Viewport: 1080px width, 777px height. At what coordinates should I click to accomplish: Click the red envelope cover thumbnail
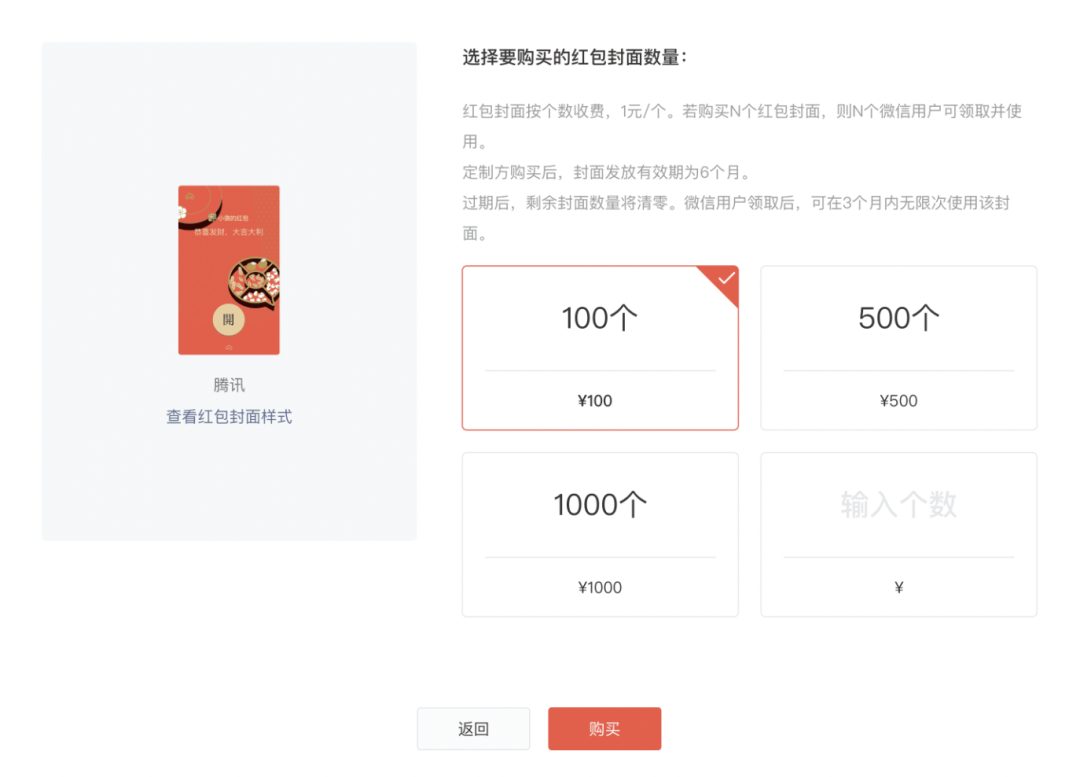pos(229,270)
